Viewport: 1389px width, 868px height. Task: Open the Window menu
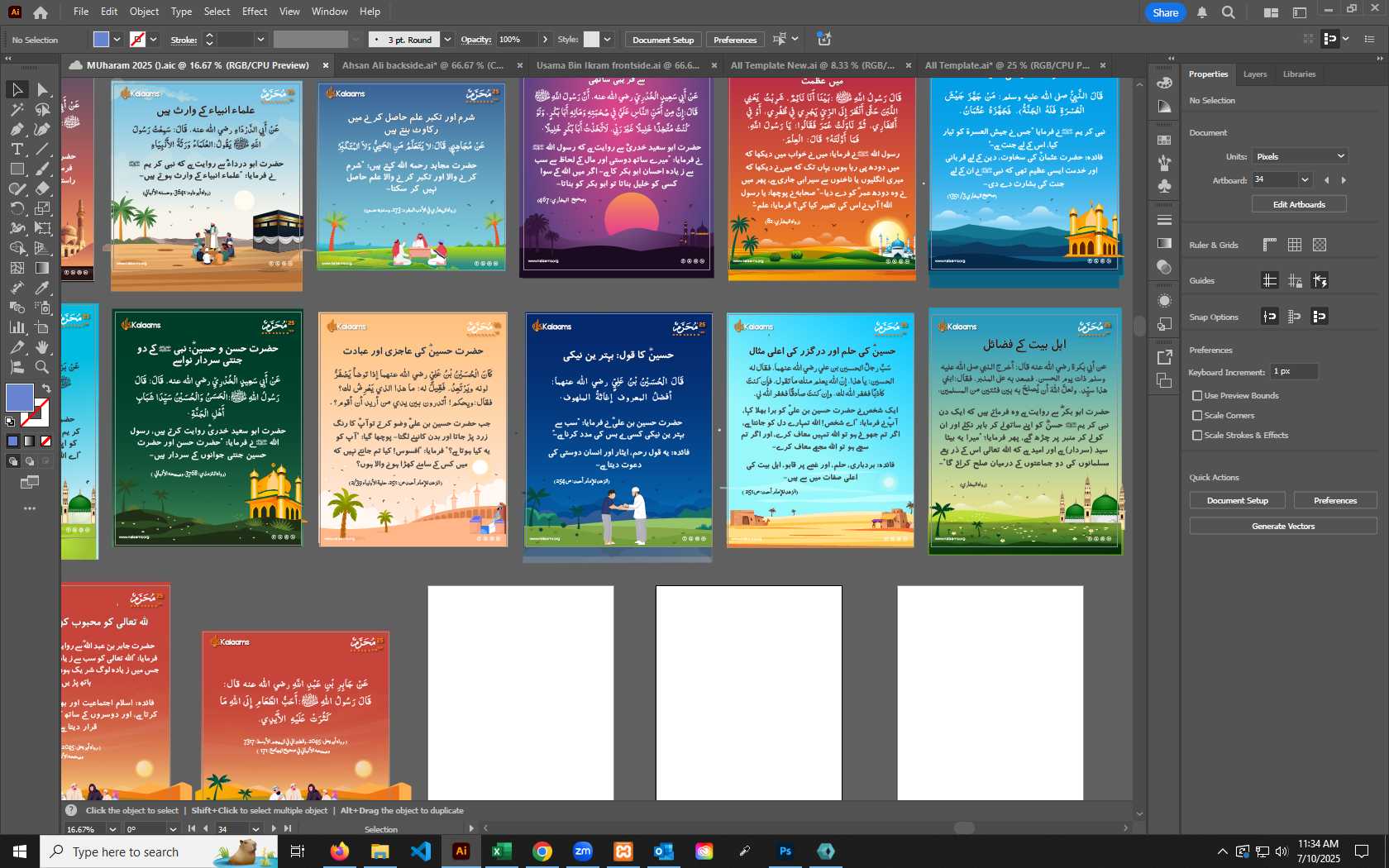[x=330, y=12]
